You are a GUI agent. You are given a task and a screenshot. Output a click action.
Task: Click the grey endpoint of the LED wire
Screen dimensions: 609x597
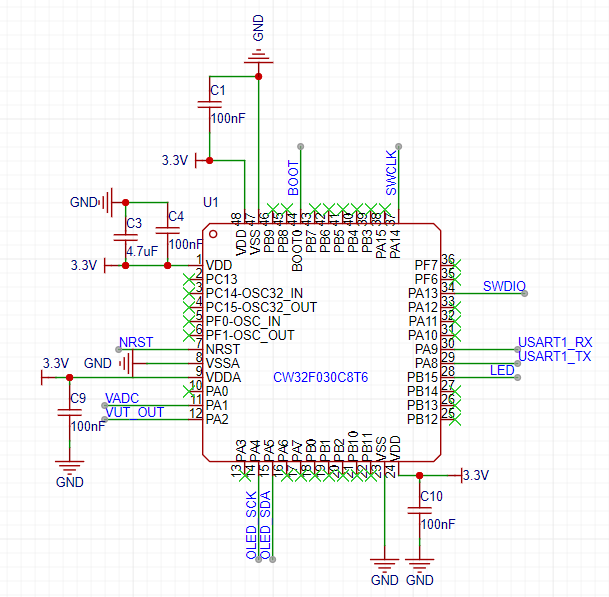[x=517, y=378]
